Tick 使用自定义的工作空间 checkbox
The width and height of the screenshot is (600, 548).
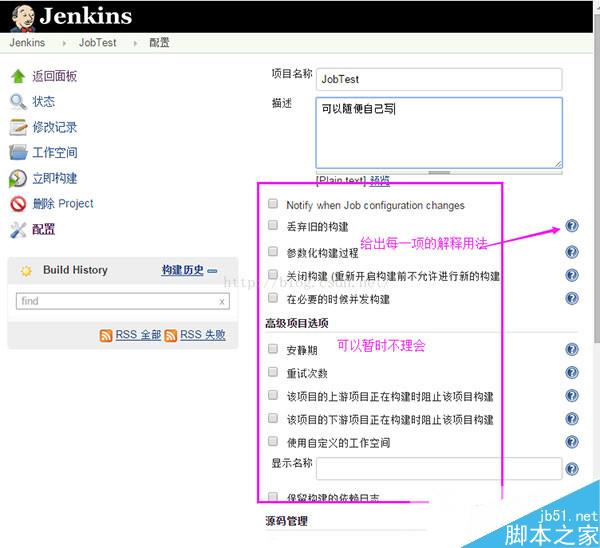point(273,441)
